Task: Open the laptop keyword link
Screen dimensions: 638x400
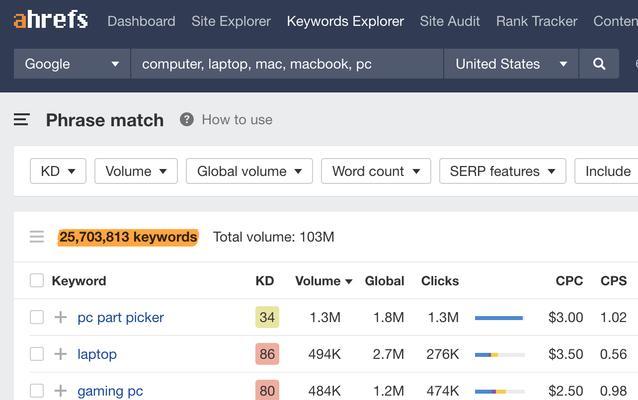Action: pyautogui.click(x=97, y=354)
